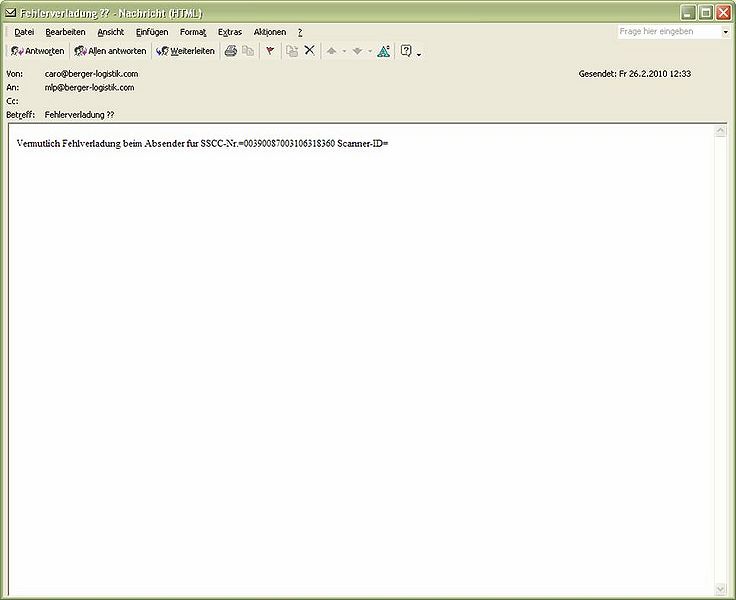Print the message with printer icon
Screen dimensions: 736x600
(x=230, y=51)
